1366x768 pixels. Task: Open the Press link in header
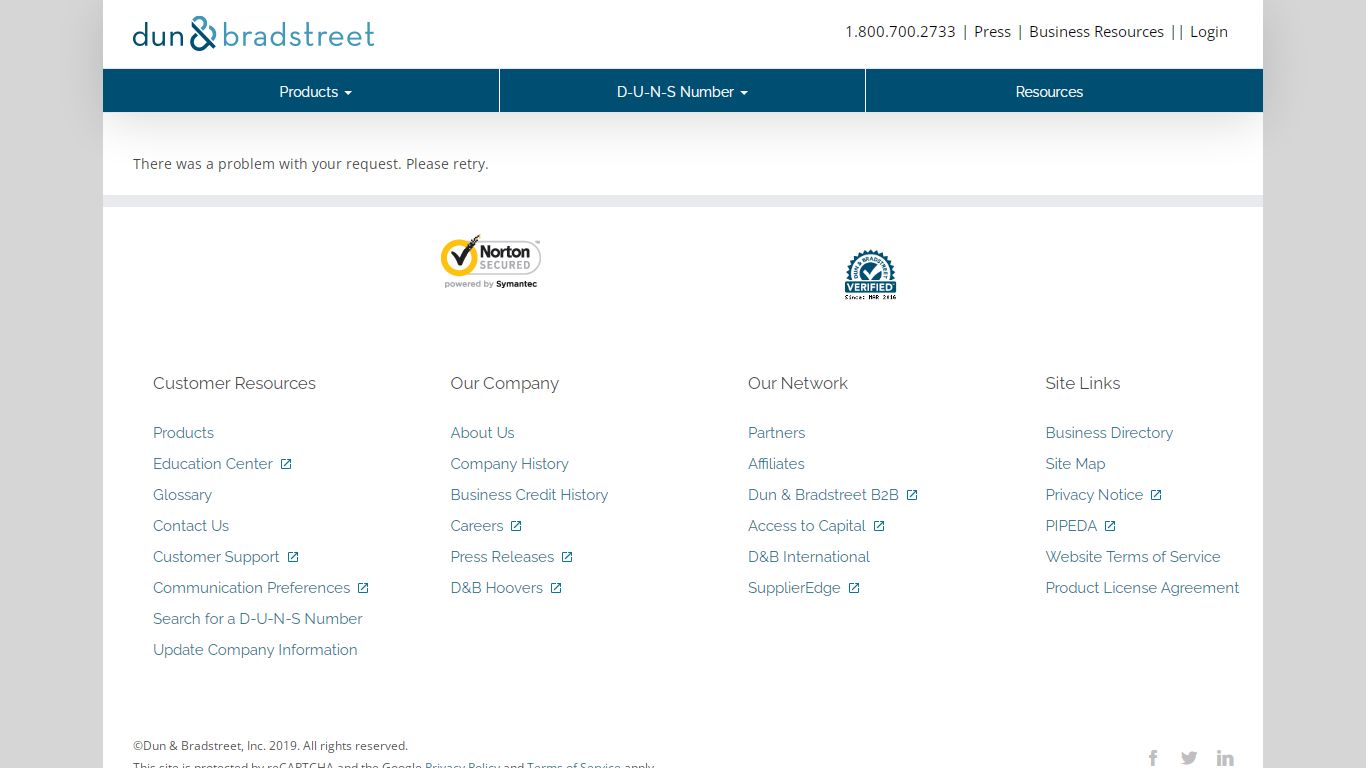(992, 32)
